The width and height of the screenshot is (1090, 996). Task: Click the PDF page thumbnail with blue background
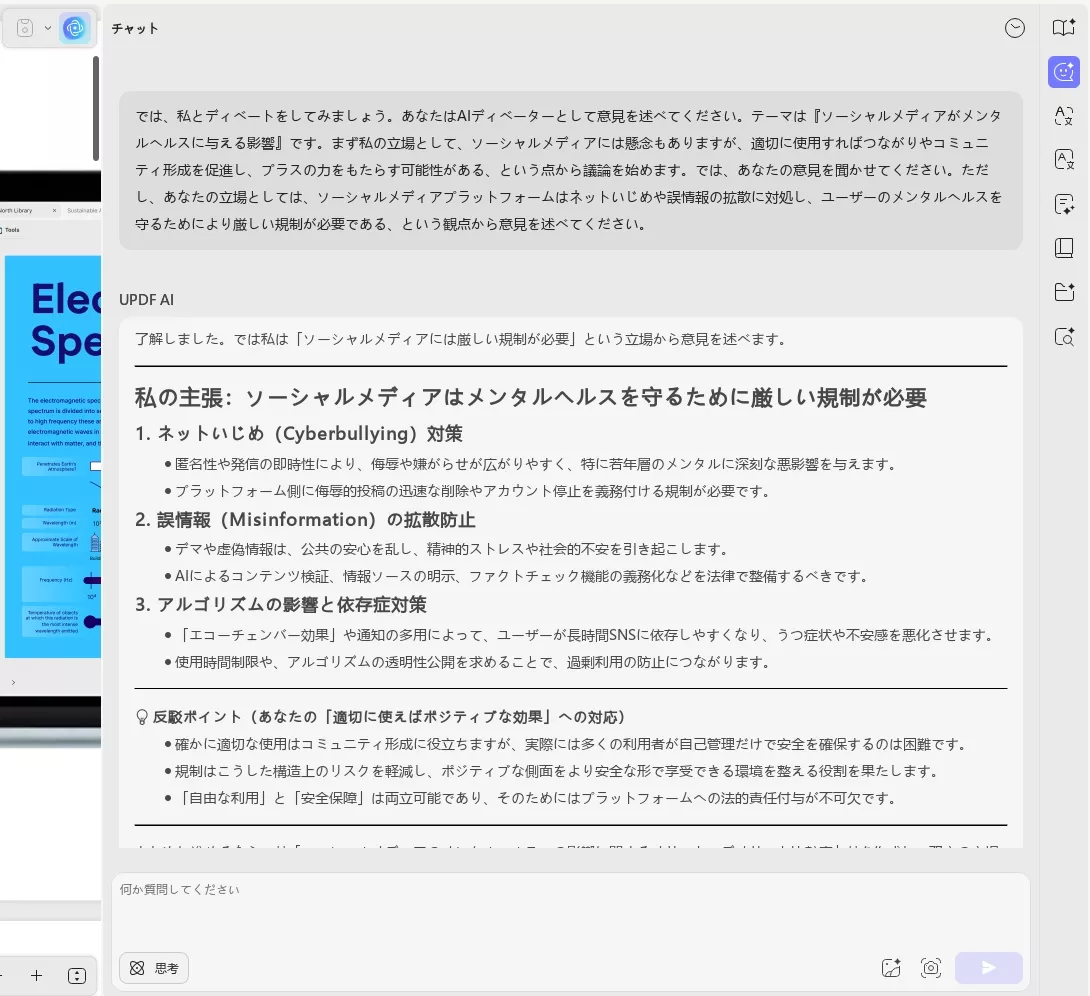[x=53, y=456]
